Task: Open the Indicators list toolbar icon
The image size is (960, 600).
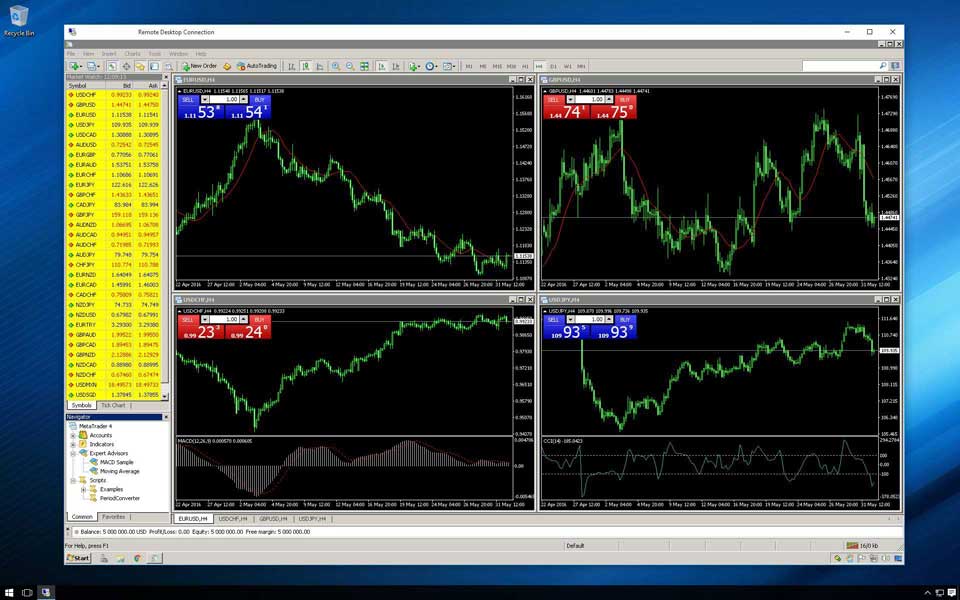Action: (414, 66)
